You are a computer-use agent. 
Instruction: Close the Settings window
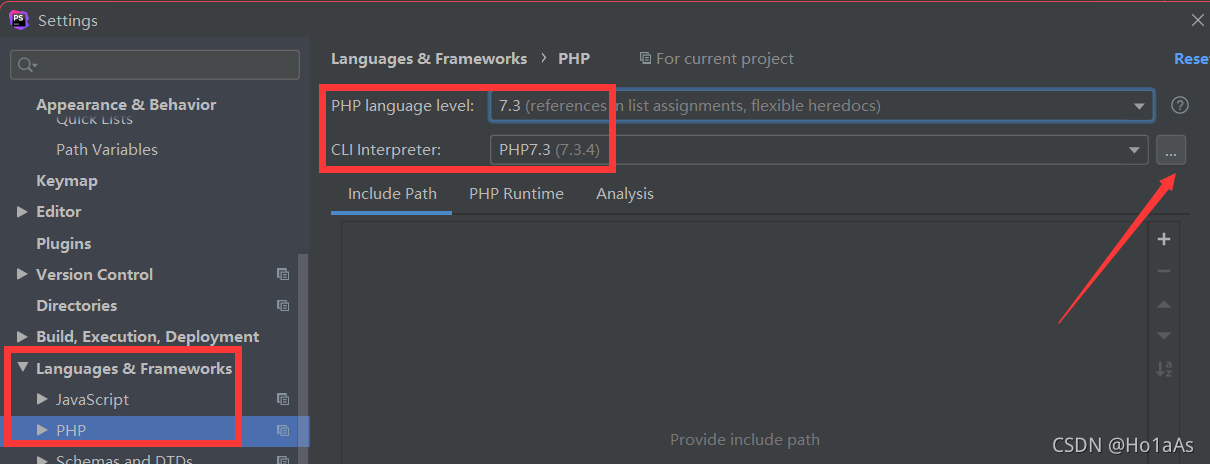coord(1197,20)
